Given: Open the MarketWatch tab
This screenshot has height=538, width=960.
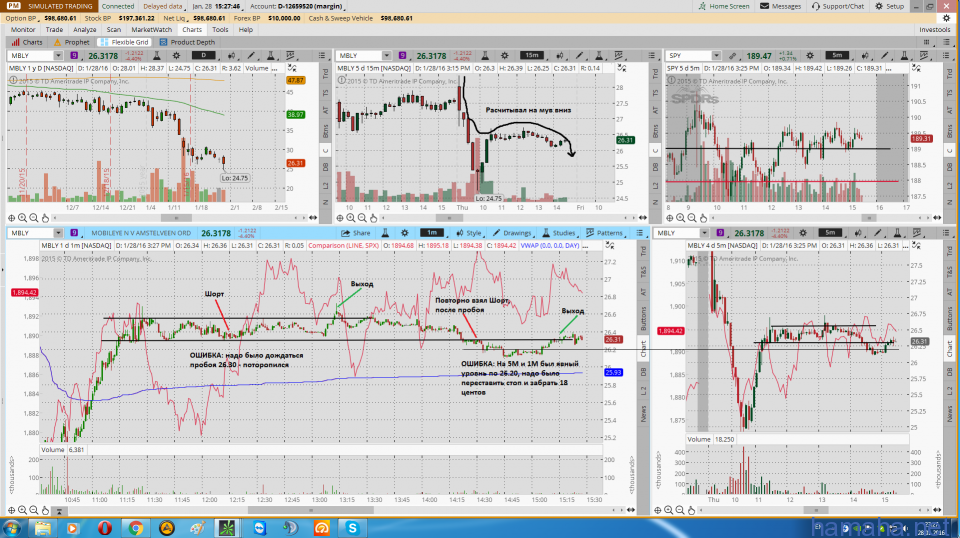Looking at the screenshot, I should click(x=151, y=29).
